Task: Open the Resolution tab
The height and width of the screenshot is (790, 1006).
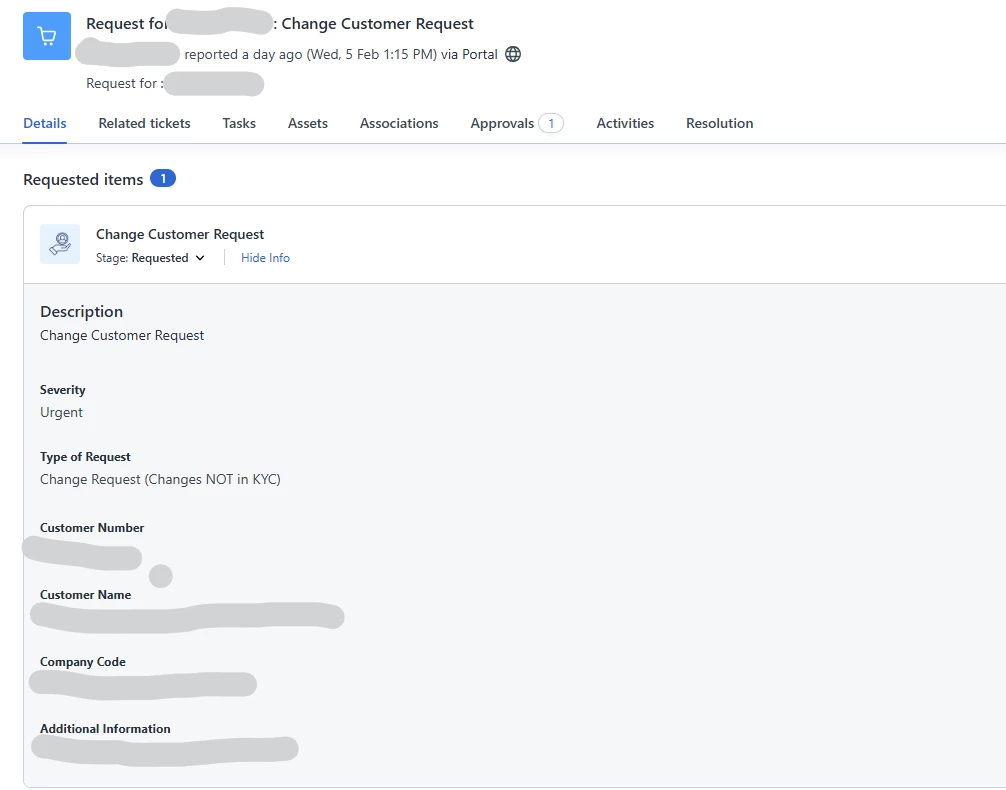Action: pyautogui.click(x=720, y=123)
